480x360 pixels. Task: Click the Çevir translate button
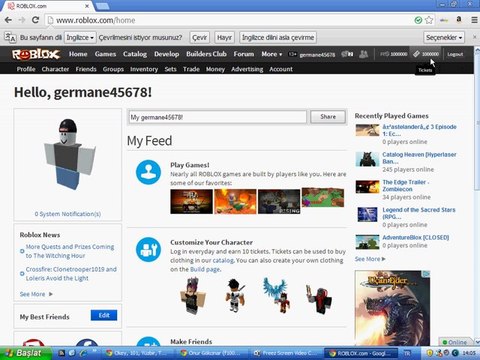click(x=199, y=37)
